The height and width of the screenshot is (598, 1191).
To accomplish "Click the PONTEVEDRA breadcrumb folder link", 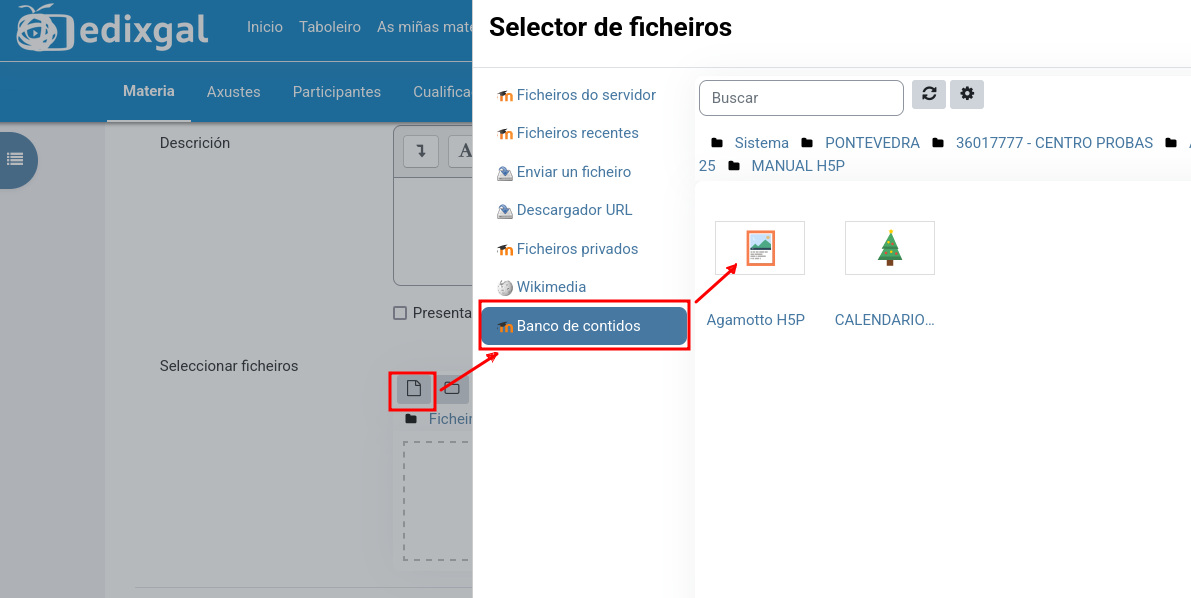I will pos(871,143).
